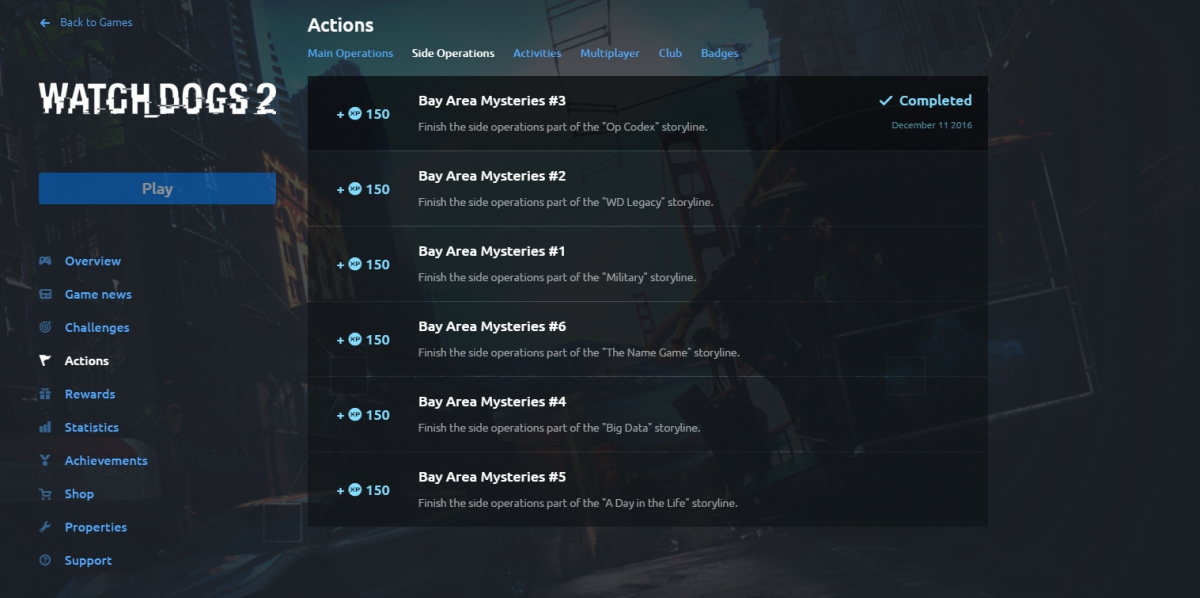The width and height of the screenshot is (1200, 598).
Task: Open the Support page
Action: pos(88,560)
